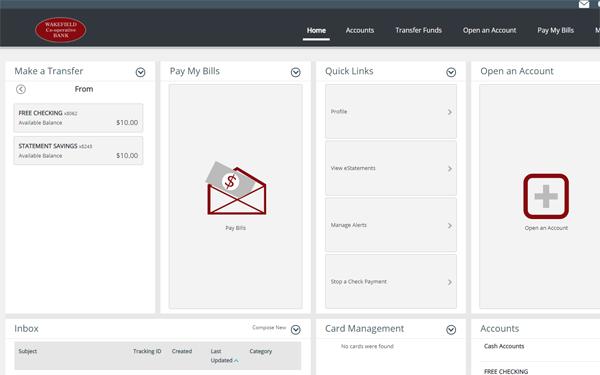Click the Profile row chevron arrow

tap(450, 112)
